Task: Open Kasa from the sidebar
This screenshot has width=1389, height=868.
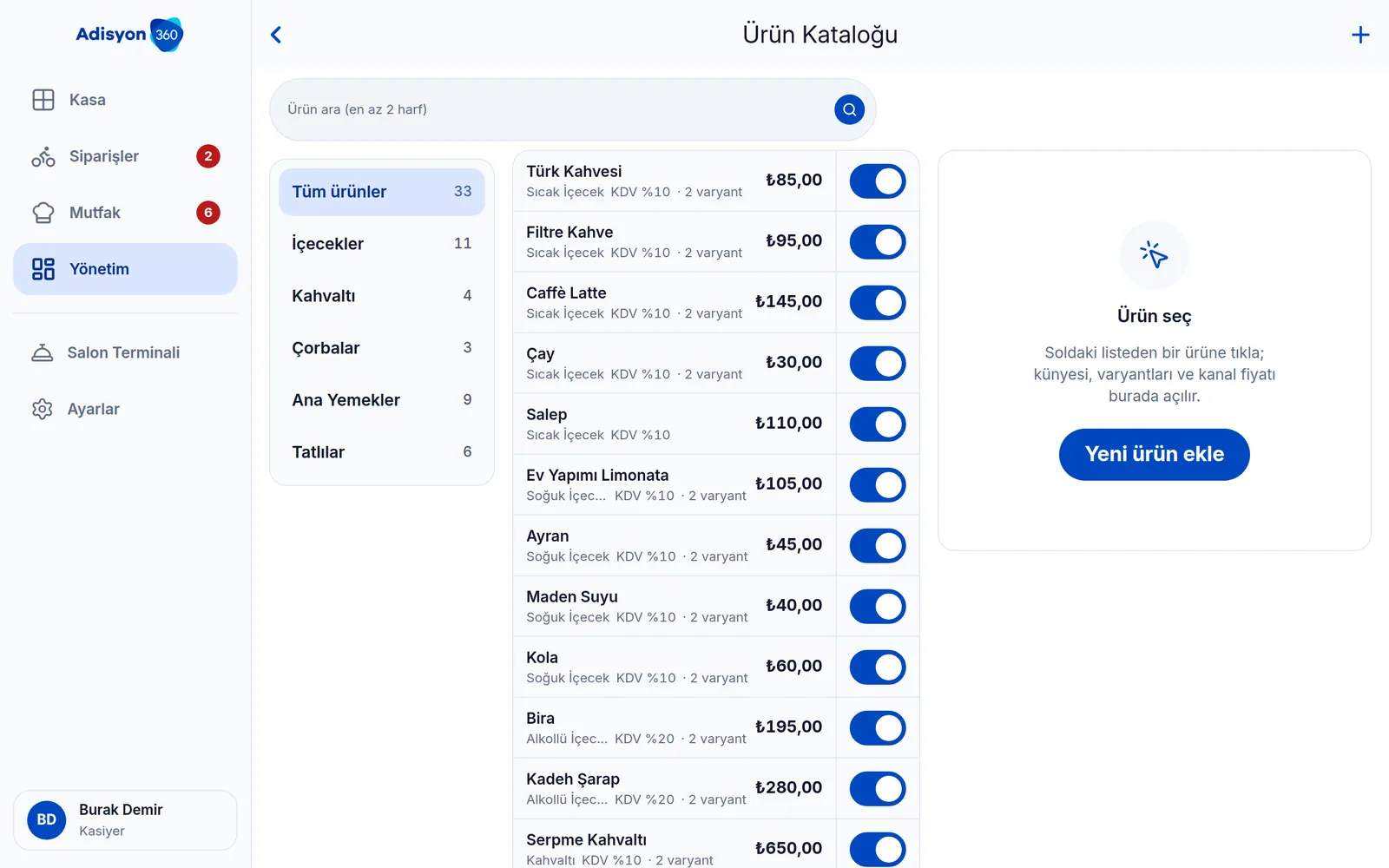Action: point(125,100)
